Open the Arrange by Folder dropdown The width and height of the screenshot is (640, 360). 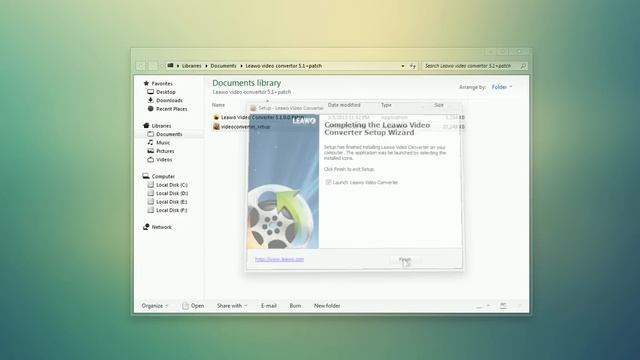[x=502, y=87]
